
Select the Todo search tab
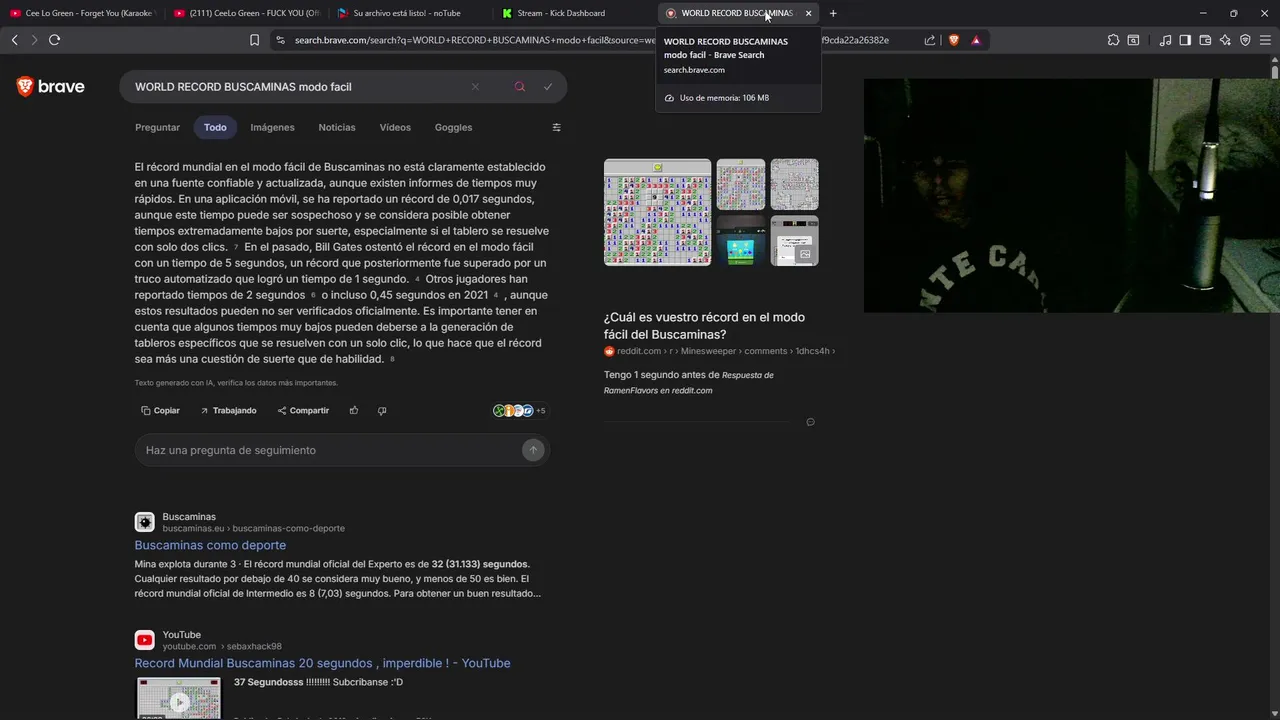[x=215, y=127]
